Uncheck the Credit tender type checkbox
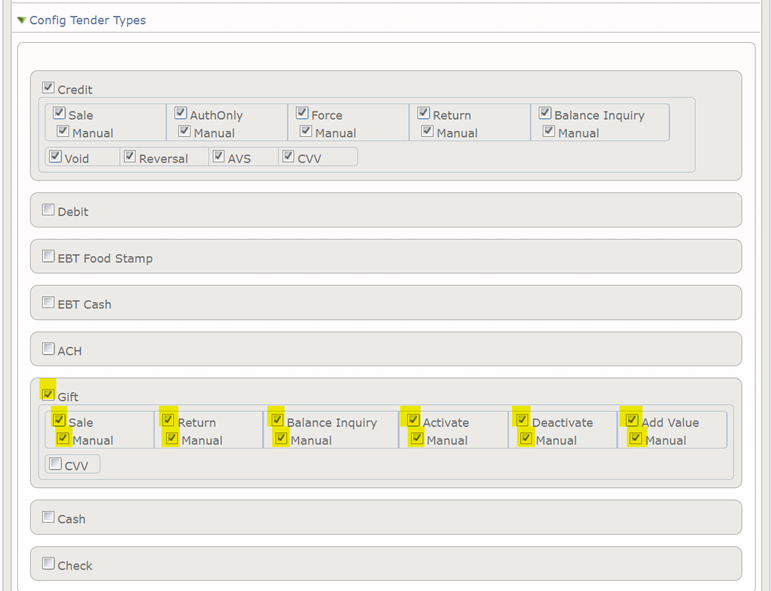Image resolution: width=771 pixels, height=591 pixels. coord(48,88)
